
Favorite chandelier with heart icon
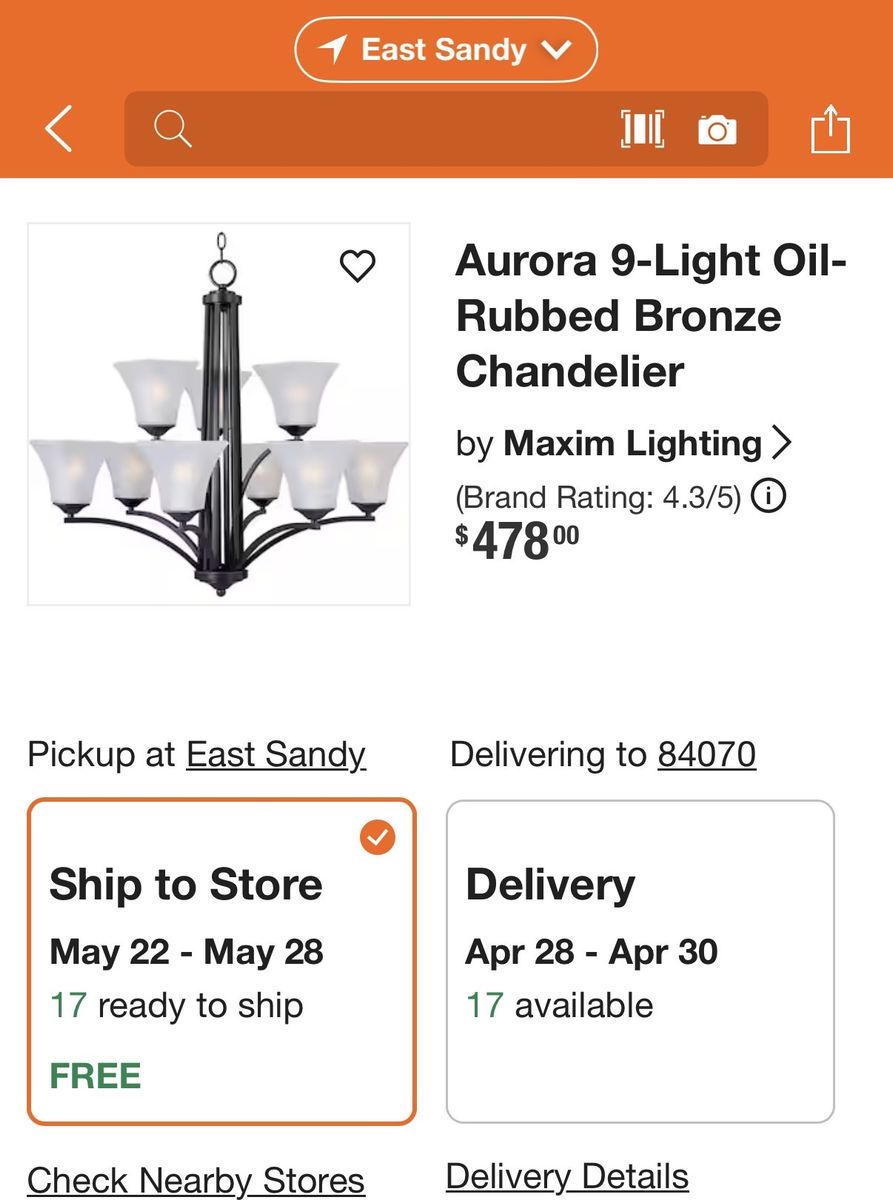tap(358, 266)
